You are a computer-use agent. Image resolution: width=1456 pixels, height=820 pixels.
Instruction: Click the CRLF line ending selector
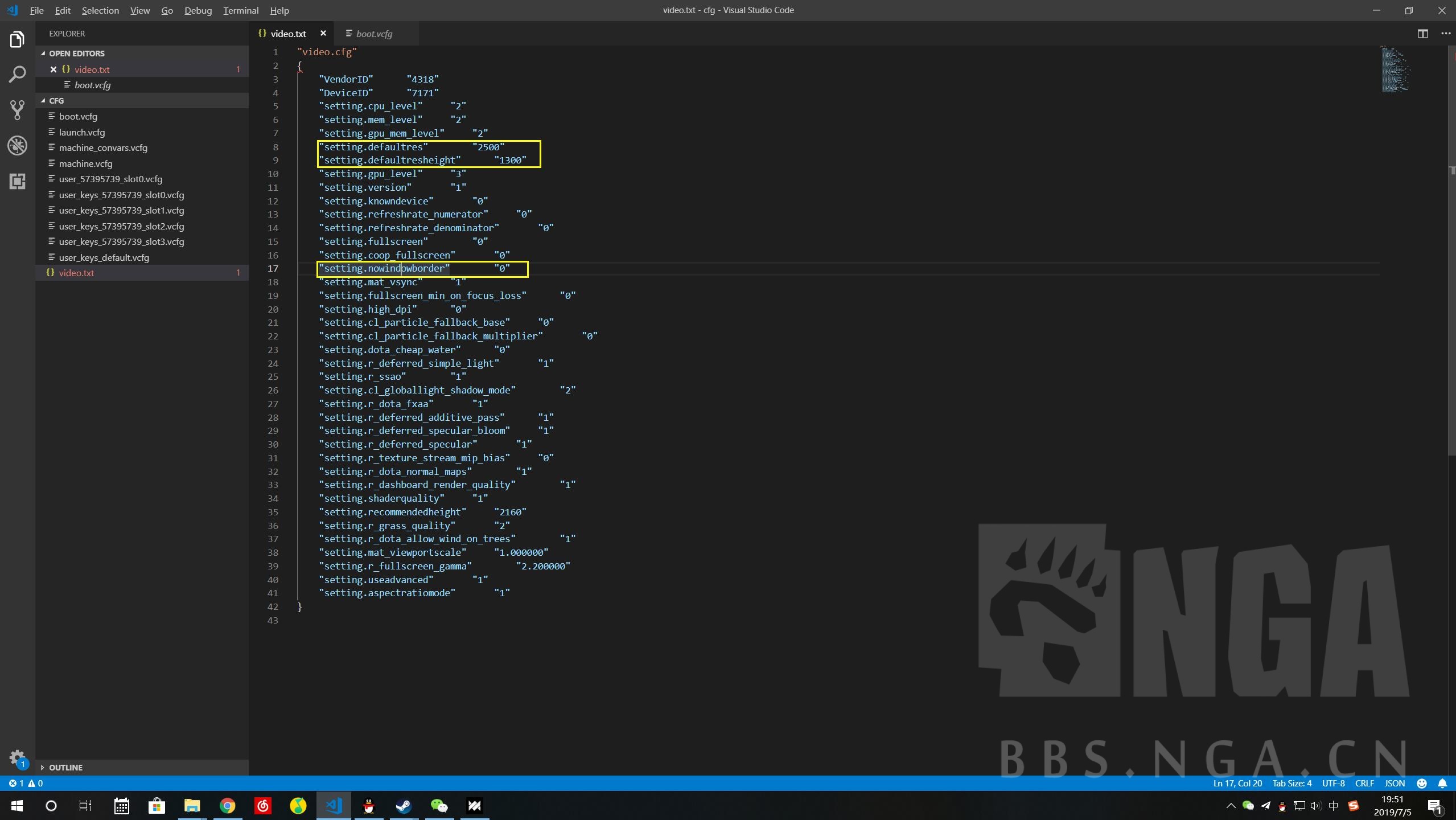1364,783
